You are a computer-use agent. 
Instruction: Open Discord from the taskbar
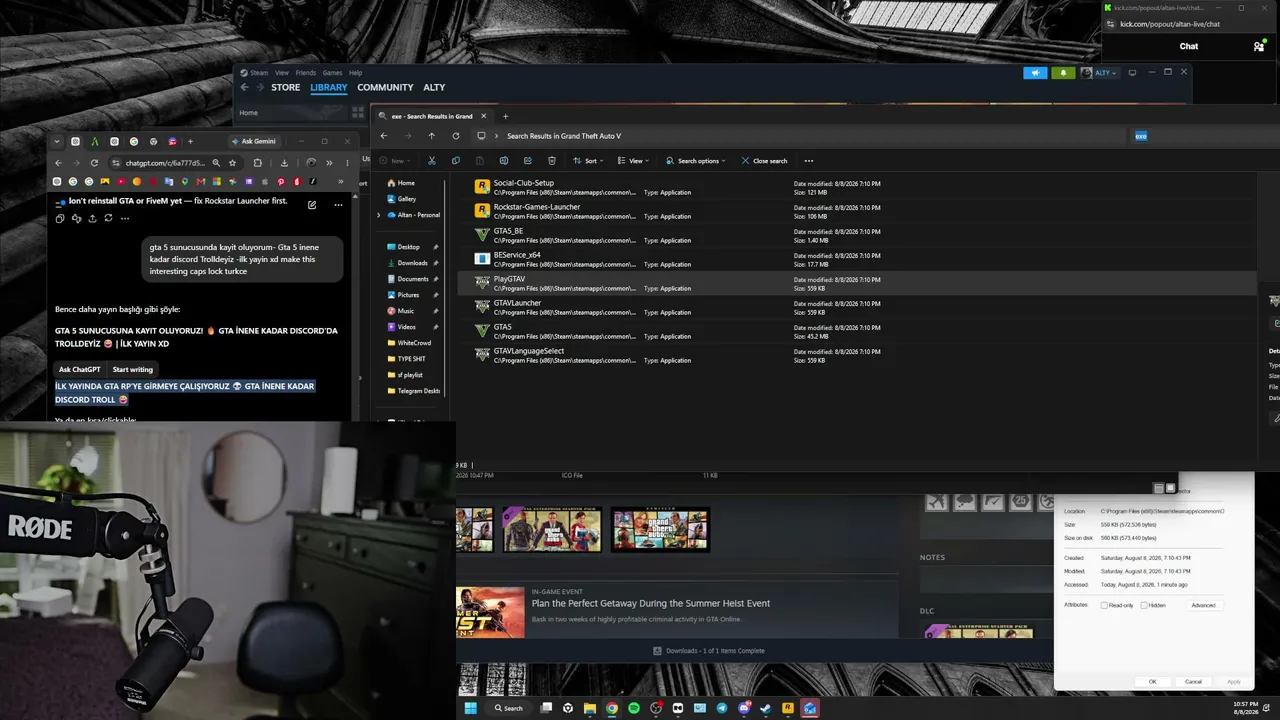[x=744, y=708]
